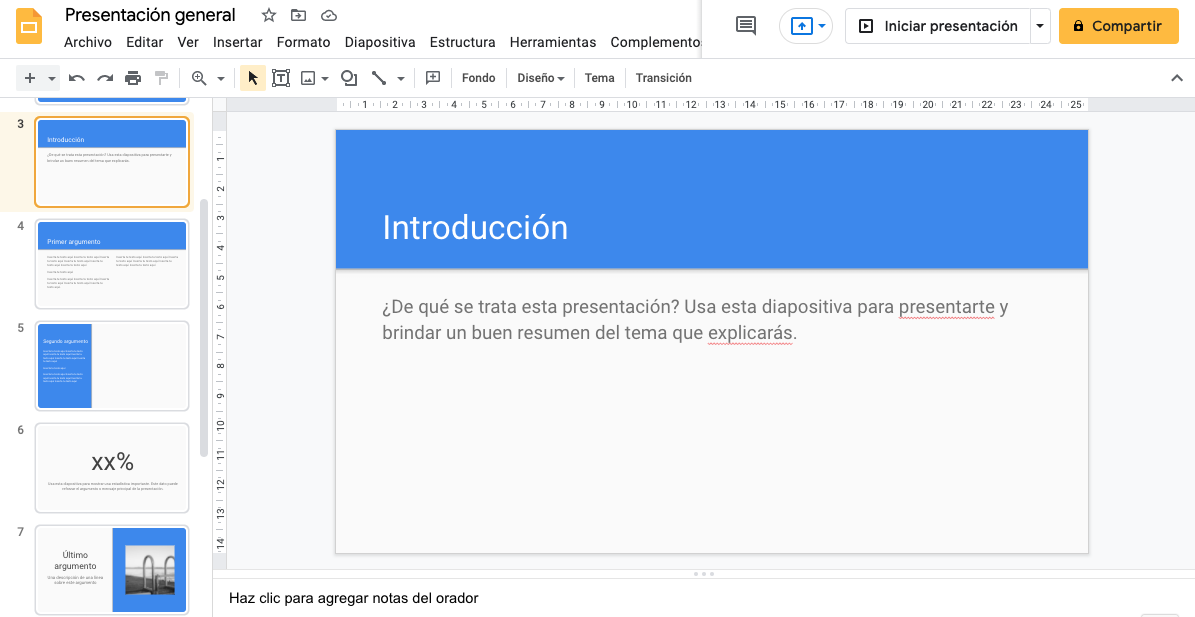Viewport: 1195px width, 617px height.
Task: Expand the Iniciar presentación dropdown arrow
Action: point(1038,25)
